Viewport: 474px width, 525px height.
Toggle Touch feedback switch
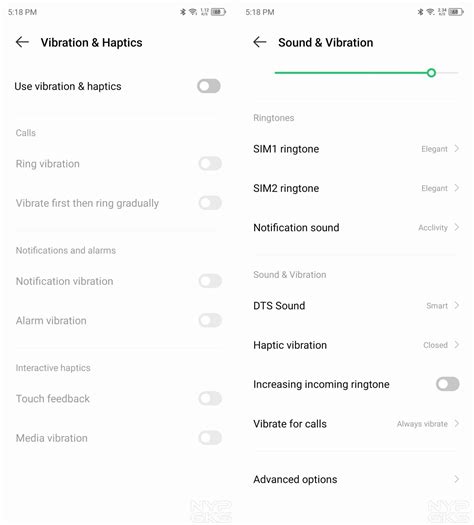tap(210, 398)
